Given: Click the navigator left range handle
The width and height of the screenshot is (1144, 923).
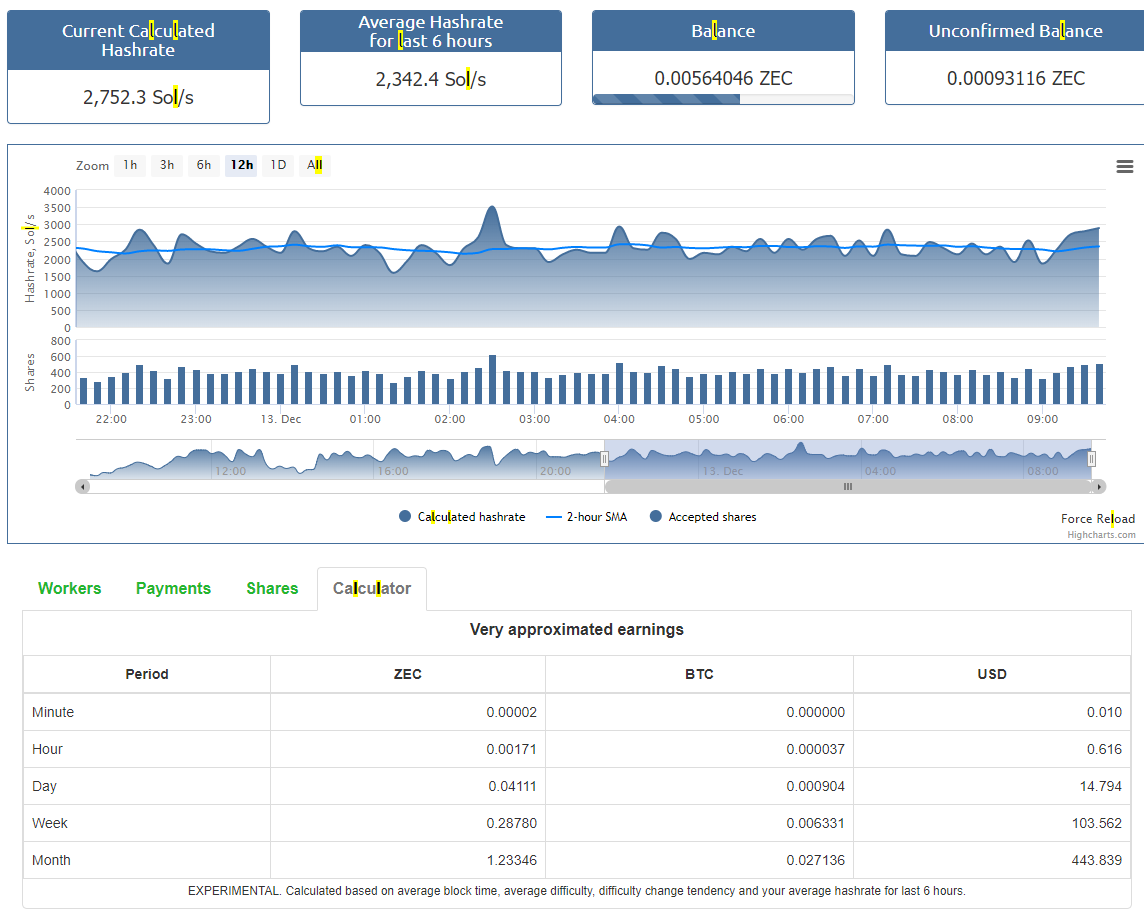Looking at the screenshot, I should point(604,459).
